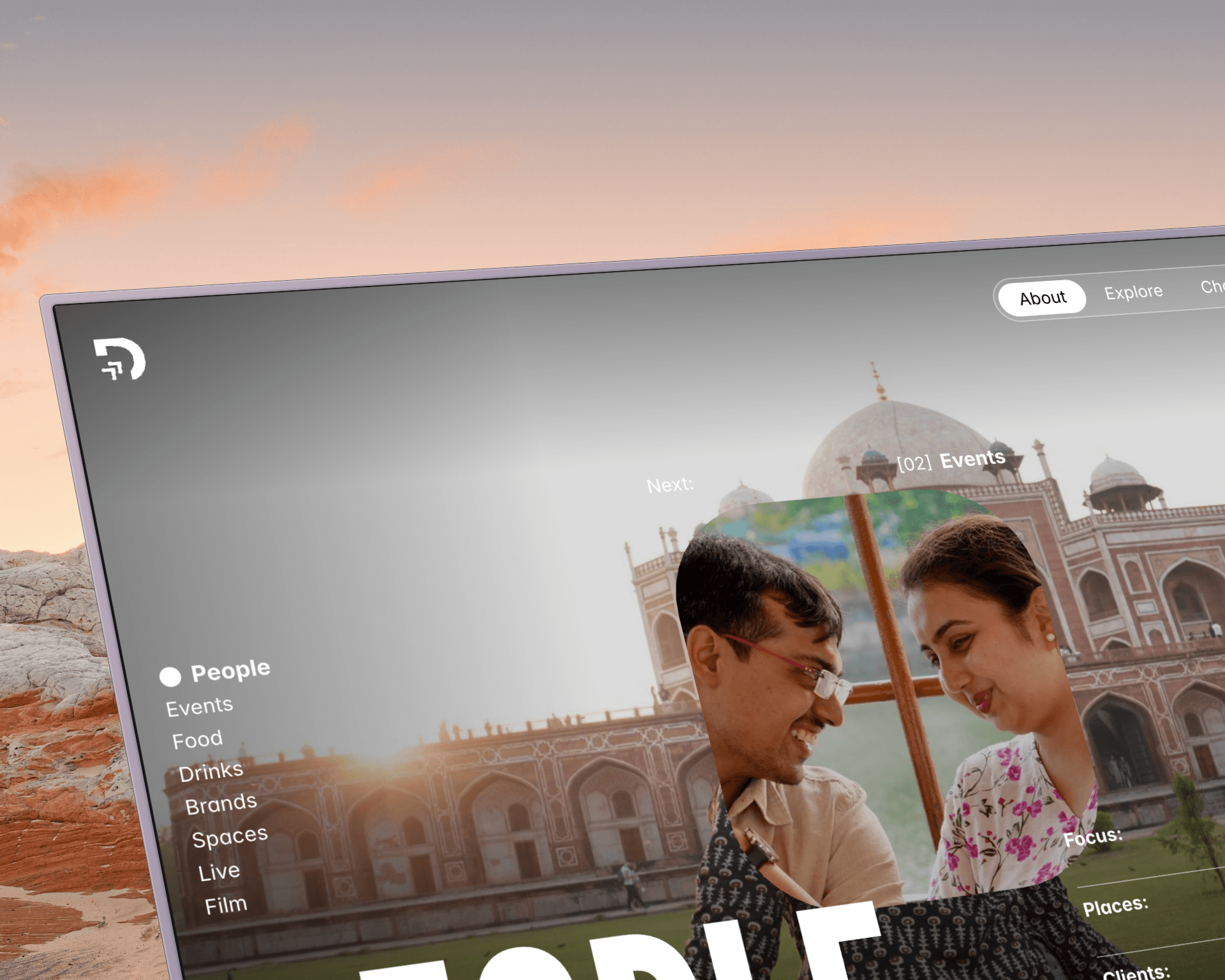Screen dimensions: 1225x980
Task: Click the D-shaped logo icon
Action: pos(119,359)
